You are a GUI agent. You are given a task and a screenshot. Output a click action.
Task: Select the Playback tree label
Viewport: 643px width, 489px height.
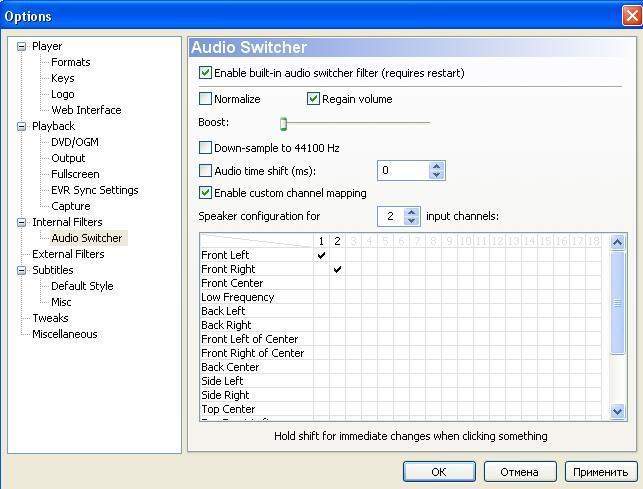[x=53, y=126]
